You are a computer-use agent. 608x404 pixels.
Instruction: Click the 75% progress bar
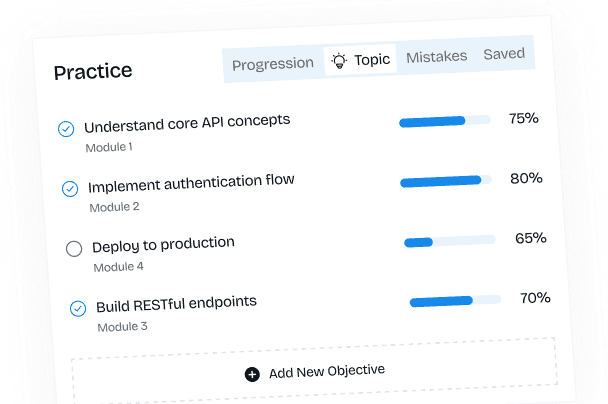(x=445, y=121)
